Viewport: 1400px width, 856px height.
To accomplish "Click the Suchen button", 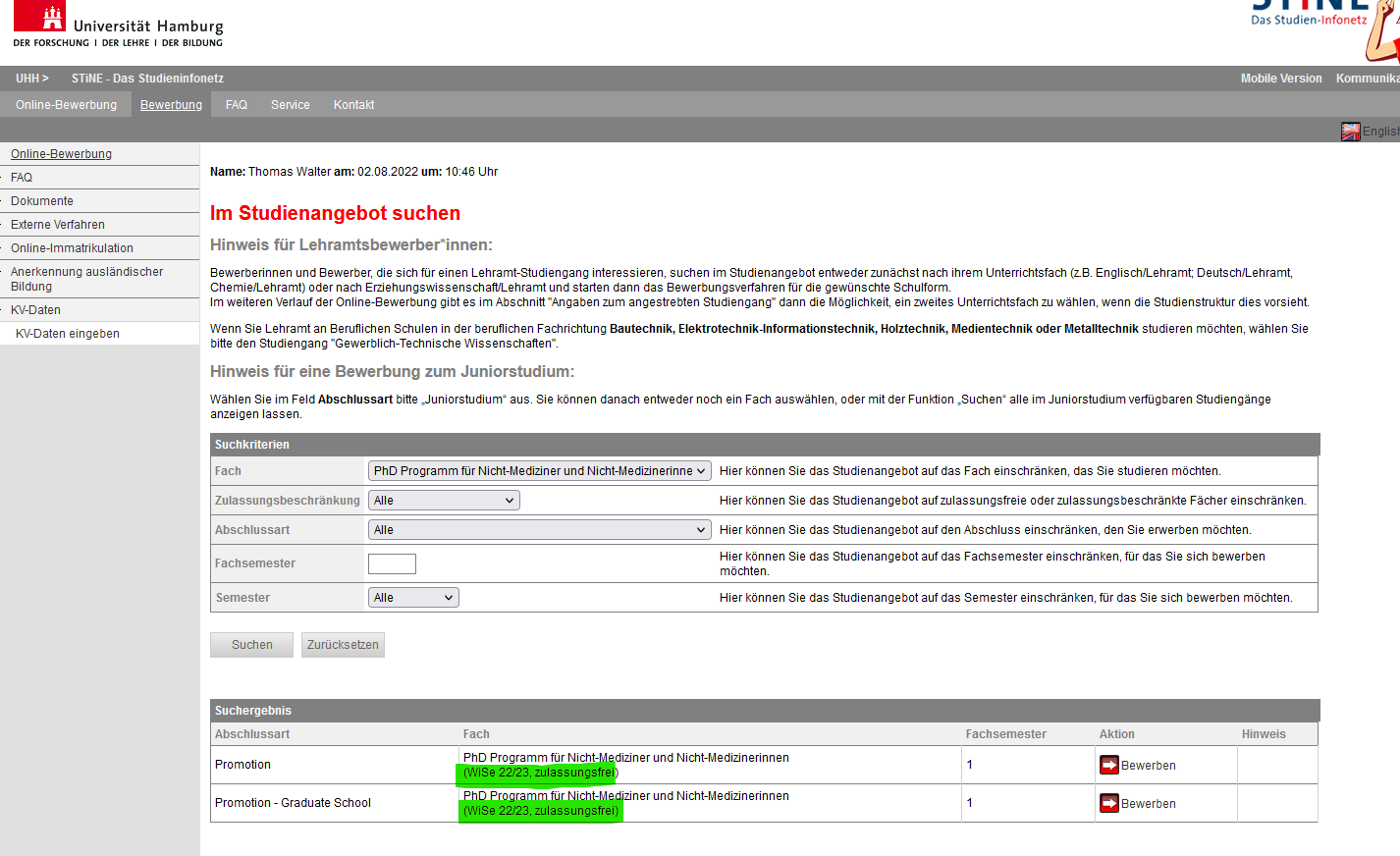I will pyautogui.click(x=252, y=645).
